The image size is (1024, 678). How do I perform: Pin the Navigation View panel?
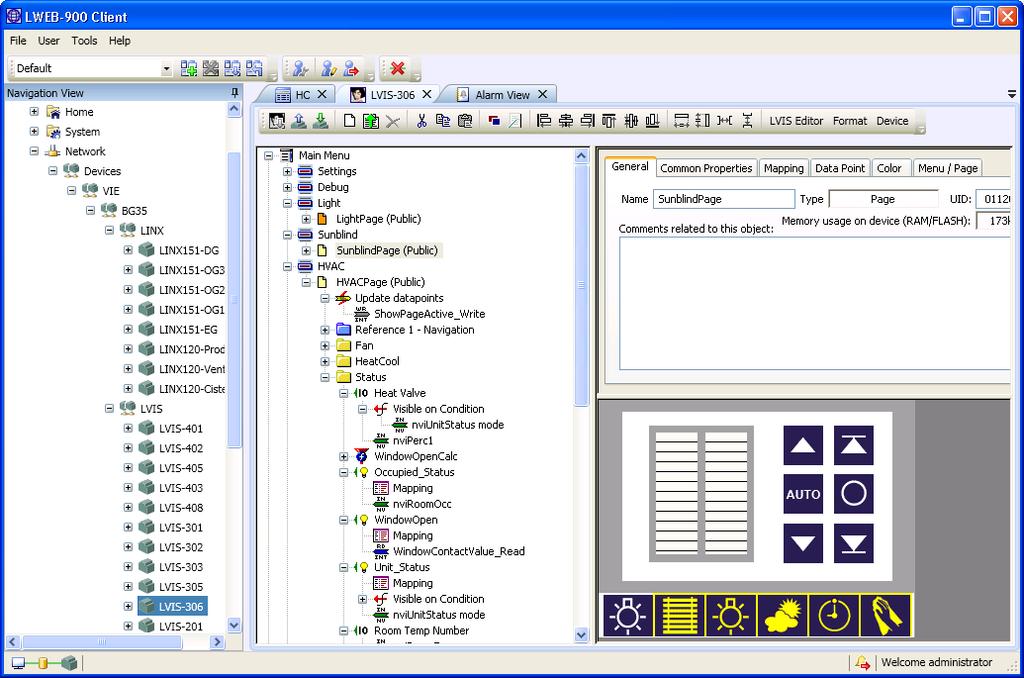coord(234,93)
